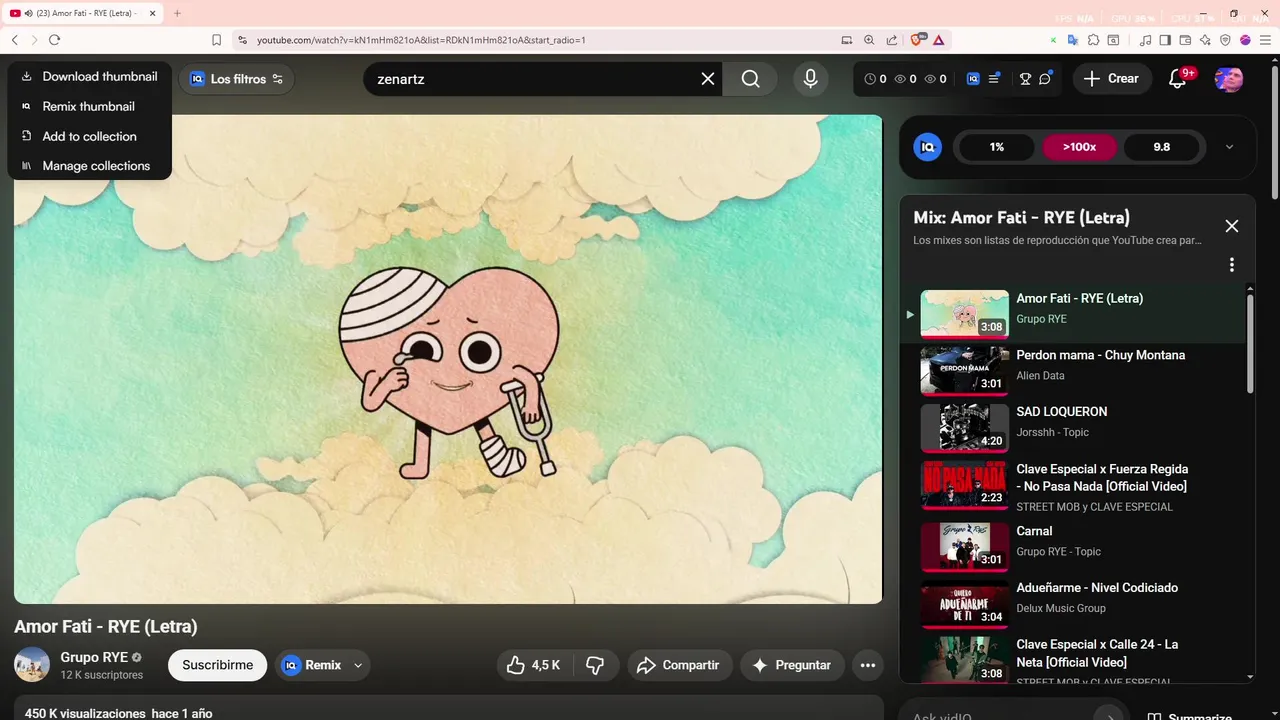Viewport: 1280px width, 720px height.
Task: Click the Crear button
Action: tap(1111, 78)
